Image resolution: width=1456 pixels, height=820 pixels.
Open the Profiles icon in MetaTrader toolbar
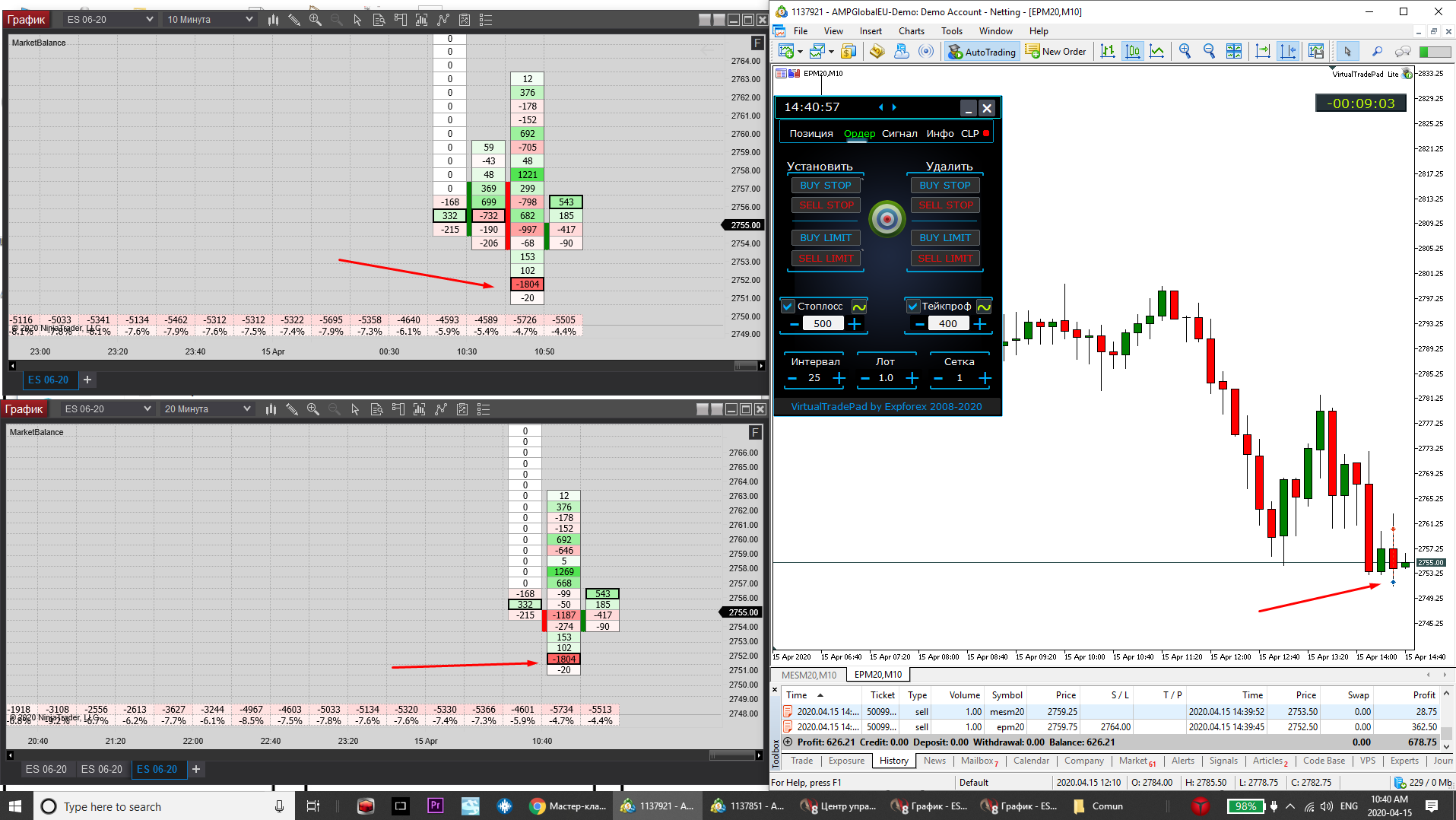point(817,51)
